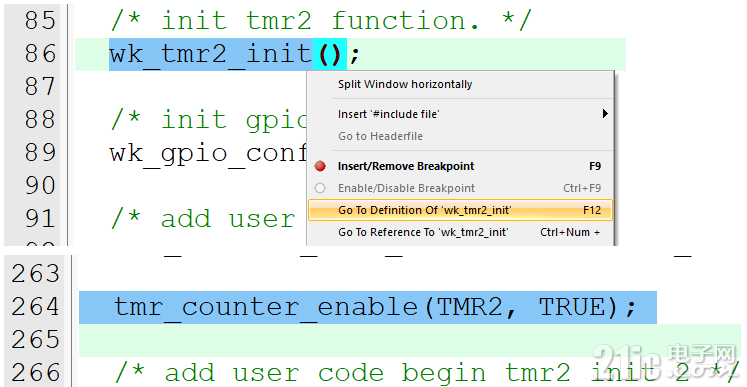Click the 'init gpio' comment on line 88
The width and height of the screenshot is (747, 387).
[x=209, y=120]
